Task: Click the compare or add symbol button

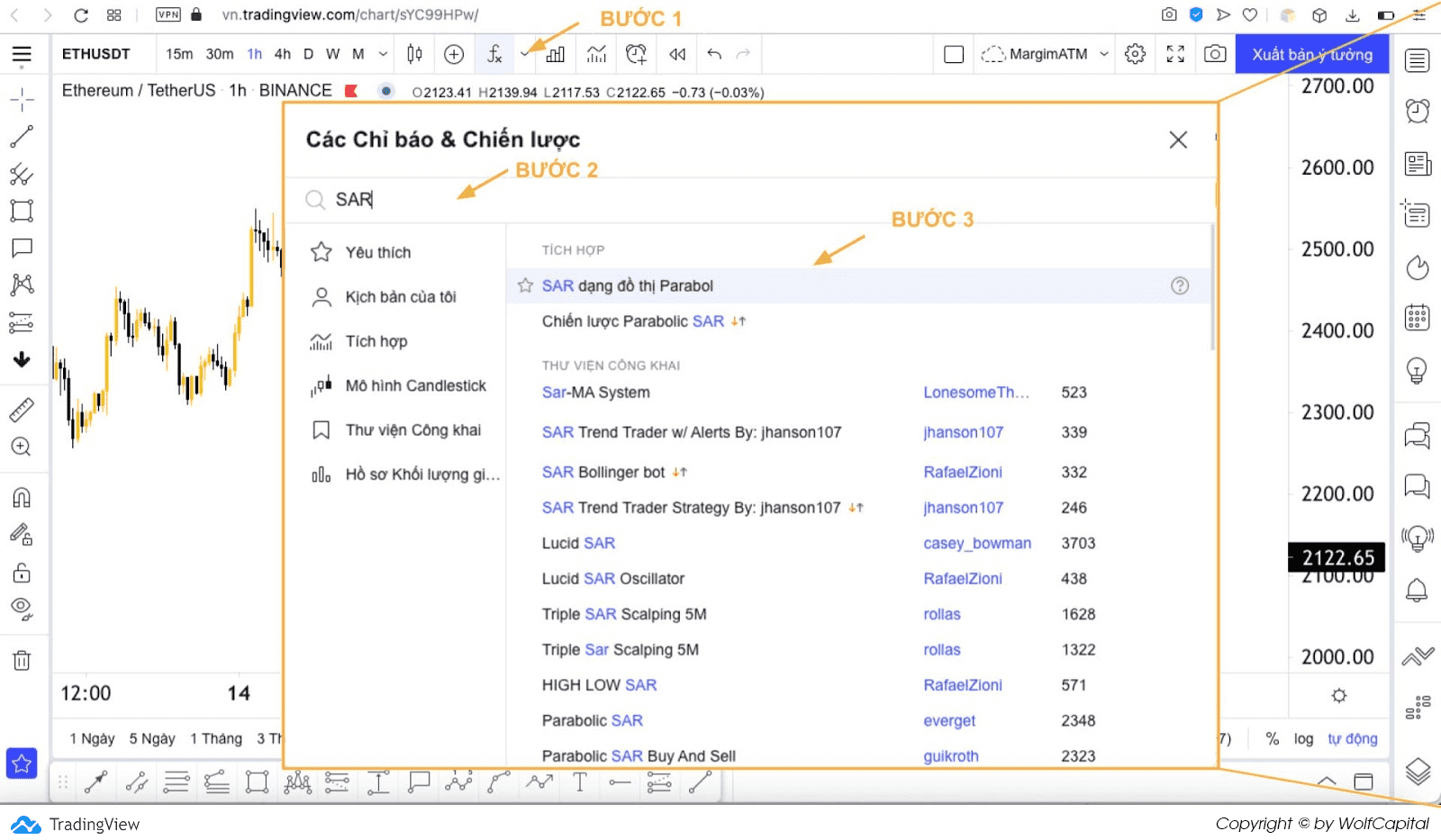Action: (x=454, y=54)
